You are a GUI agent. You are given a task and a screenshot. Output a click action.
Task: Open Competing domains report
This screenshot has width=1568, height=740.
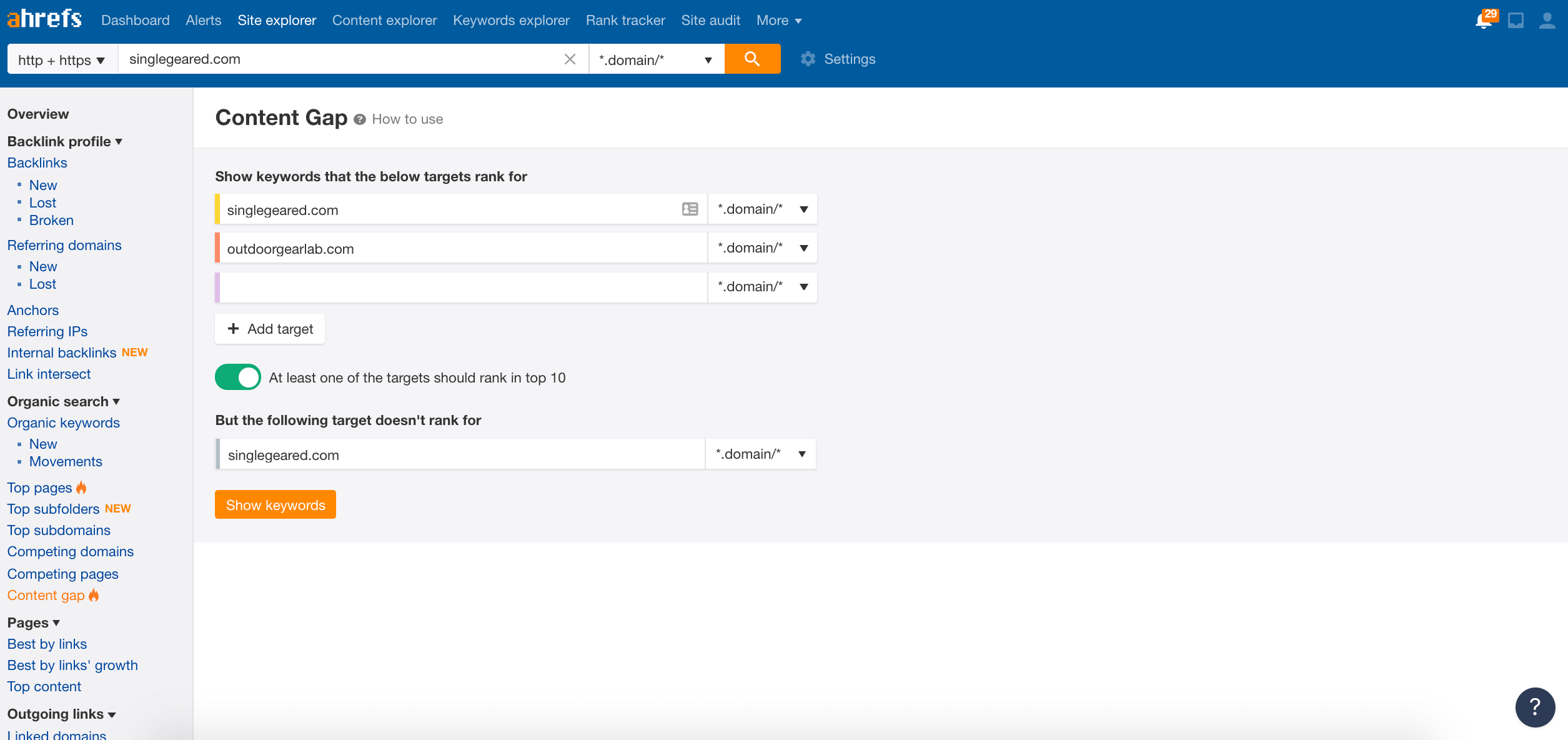pos(71,551)
